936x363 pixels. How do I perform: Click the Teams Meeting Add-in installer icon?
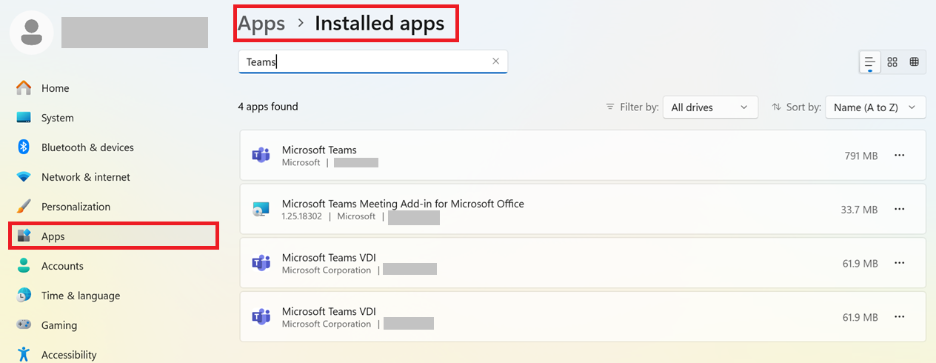tap(261, 209)
